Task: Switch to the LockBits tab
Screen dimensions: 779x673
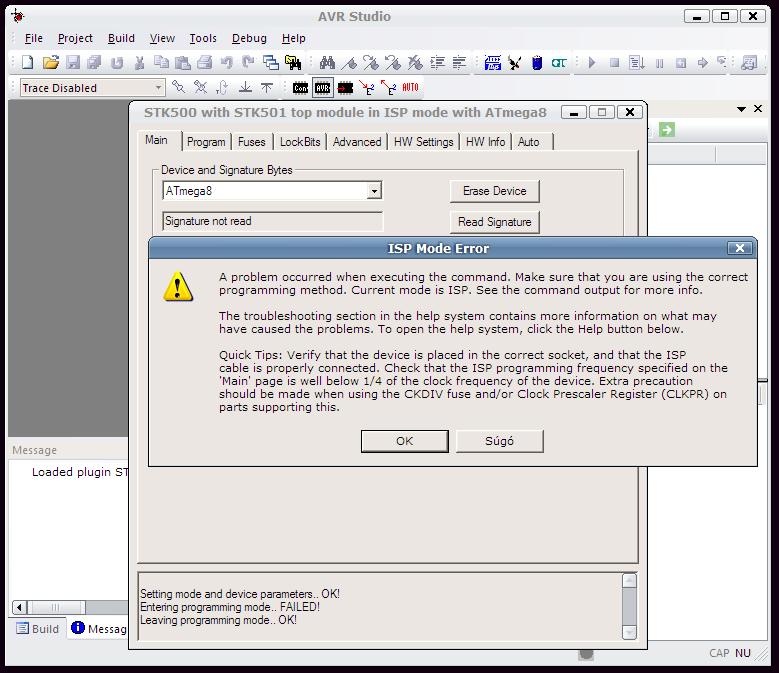Action: [300, 142]
